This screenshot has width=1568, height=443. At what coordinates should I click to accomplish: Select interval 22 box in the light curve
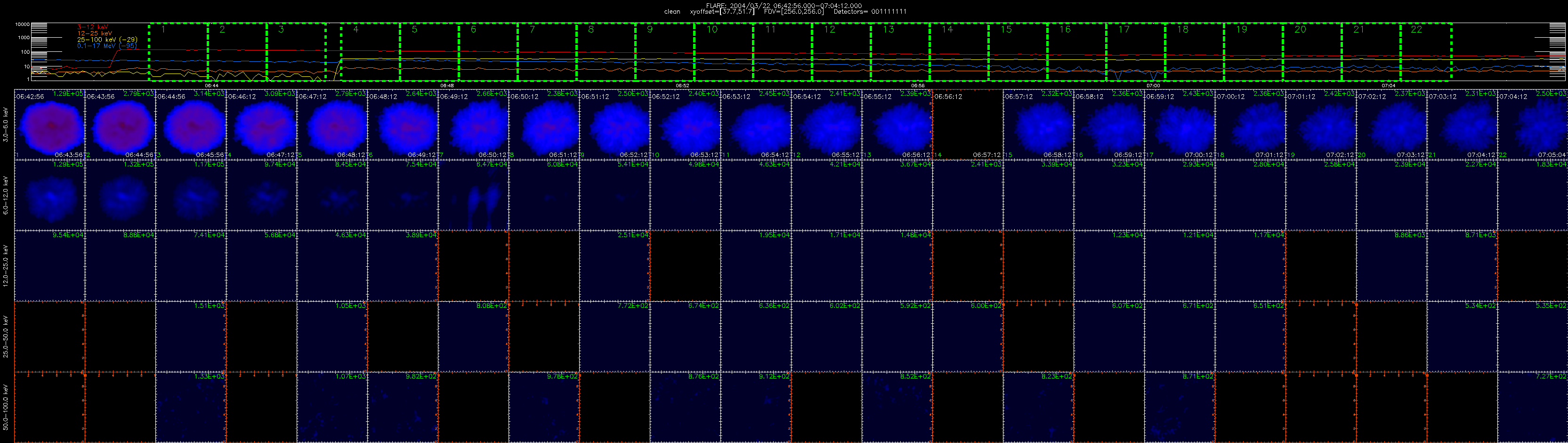point(1426,52)
